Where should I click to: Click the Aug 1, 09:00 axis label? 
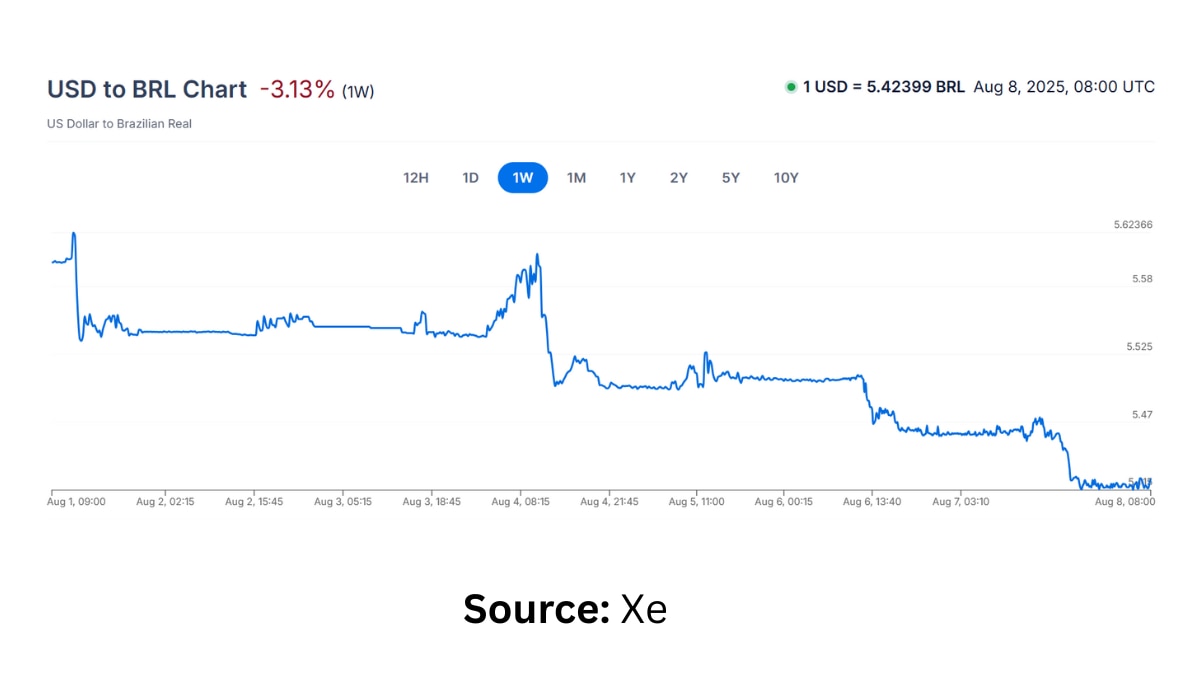click(x=78, y=501)
